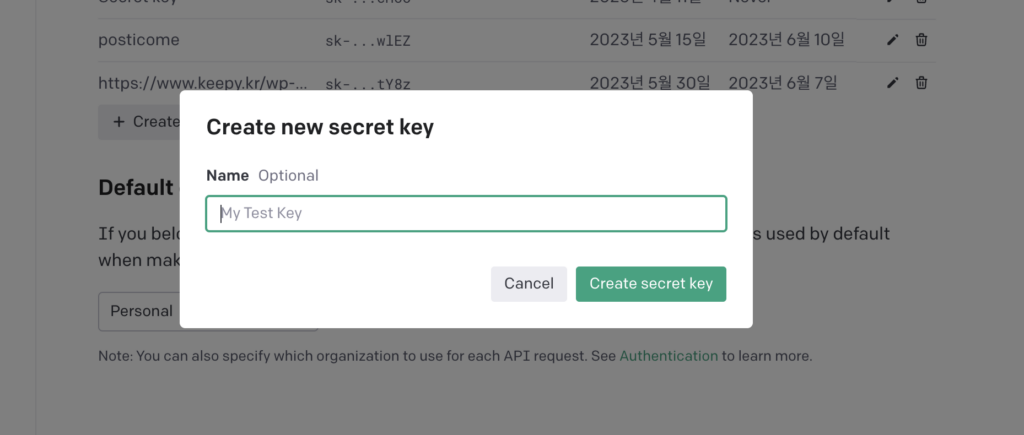Screen dimensions: 1024x435
Task: Click the 2023년 6월 10일 last used date
Action: point(786,40)
